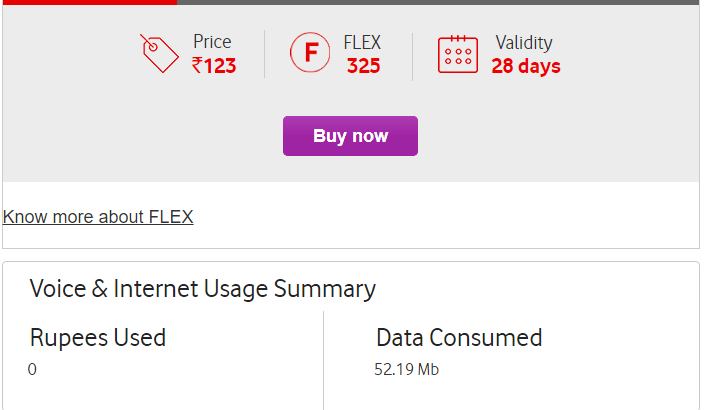Click the 28 days validity value
Image resolution: width=704 pixels, height=410 pixels.
[526, 67]
